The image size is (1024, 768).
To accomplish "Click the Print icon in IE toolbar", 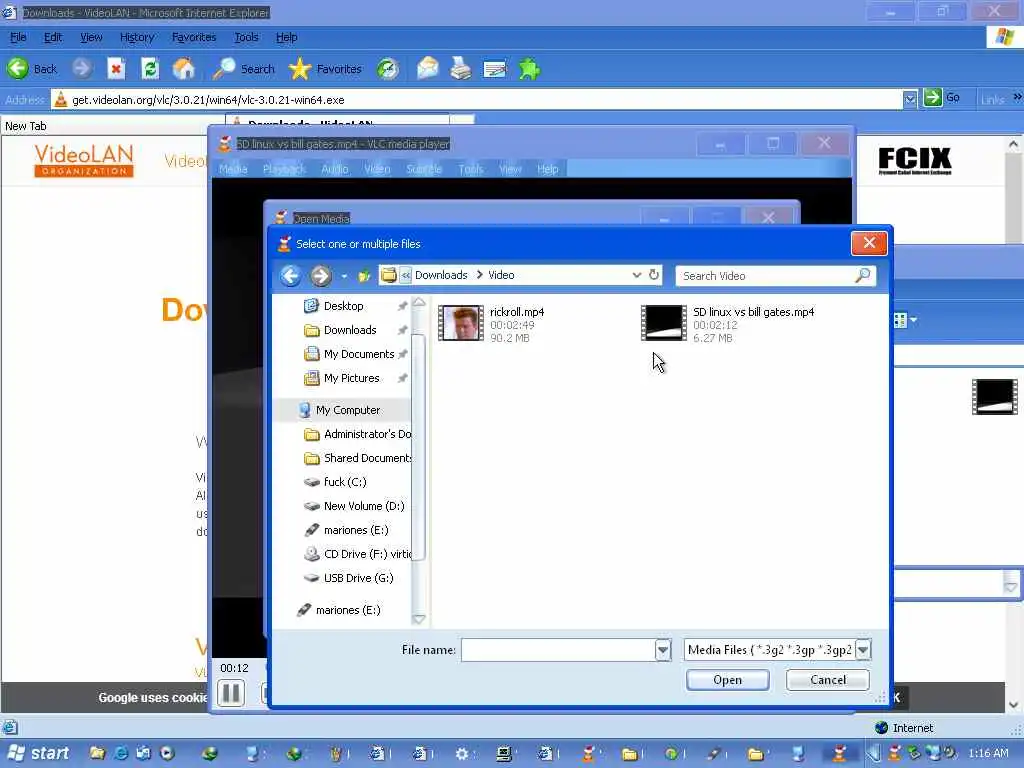I will 461,68.
